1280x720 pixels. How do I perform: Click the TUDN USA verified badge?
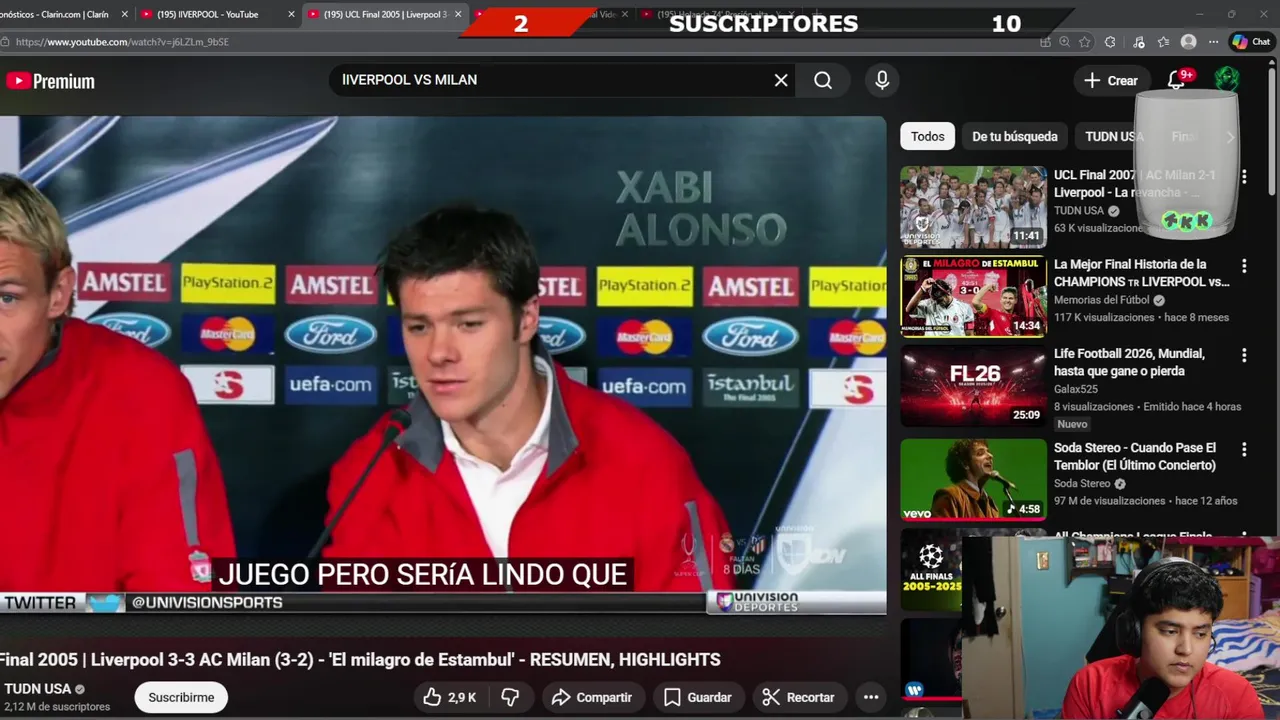pyautogui.click(x=80, y=689)
